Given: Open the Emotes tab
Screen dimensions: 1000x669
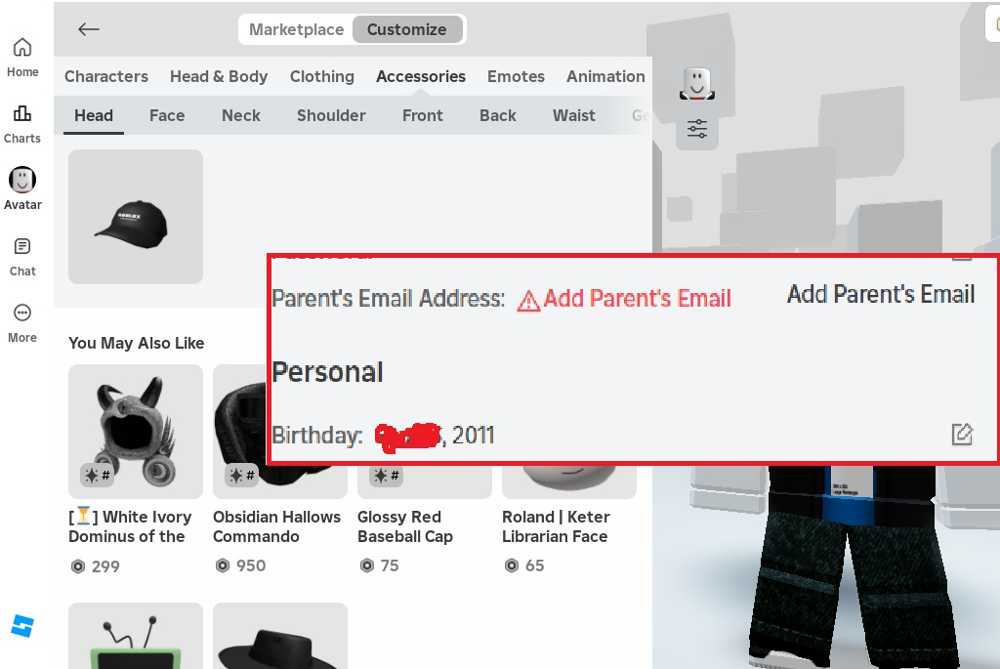Looking at the screenshot, I should 516,77.
